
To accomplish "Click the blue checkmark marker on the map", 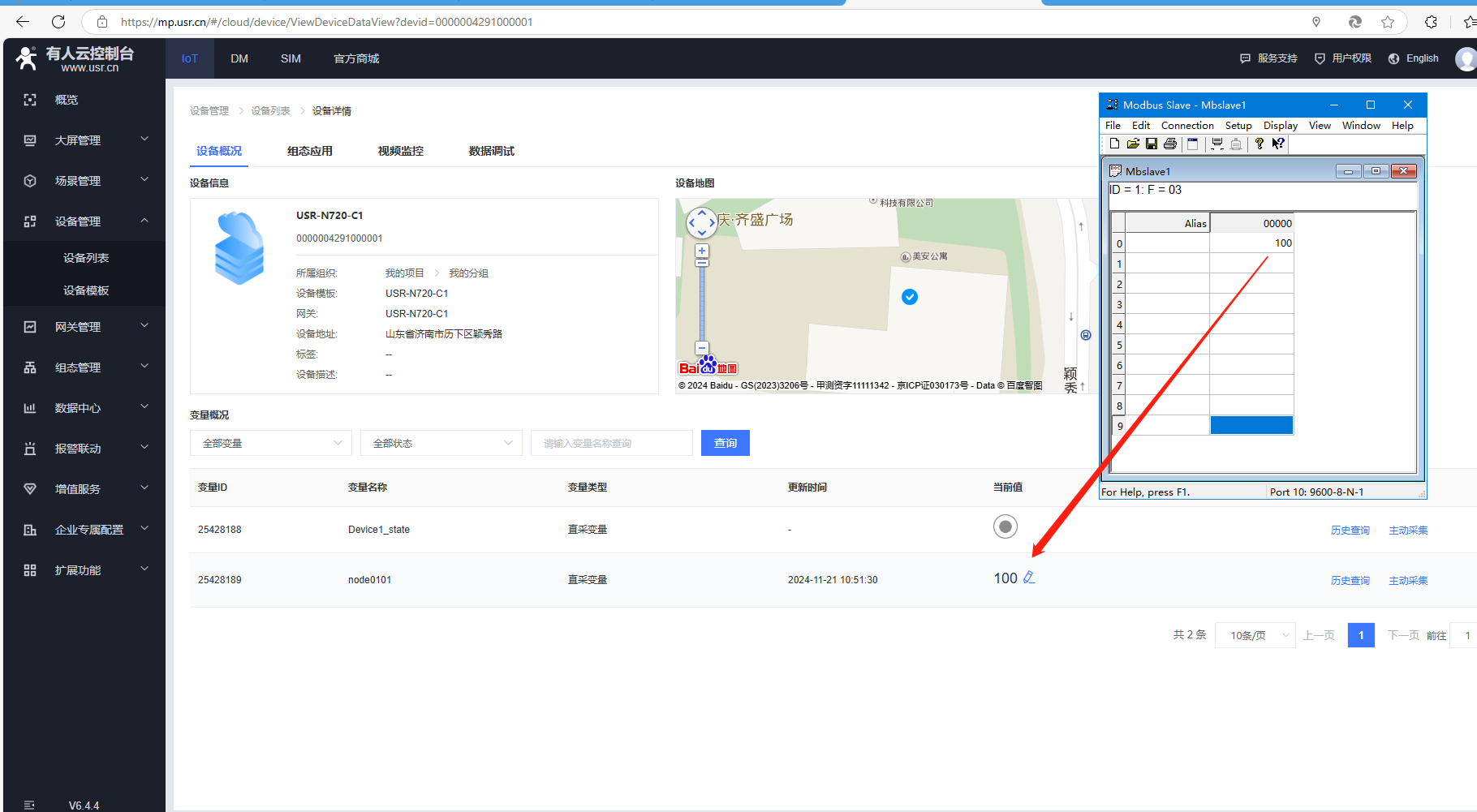I will click(910, 297).
